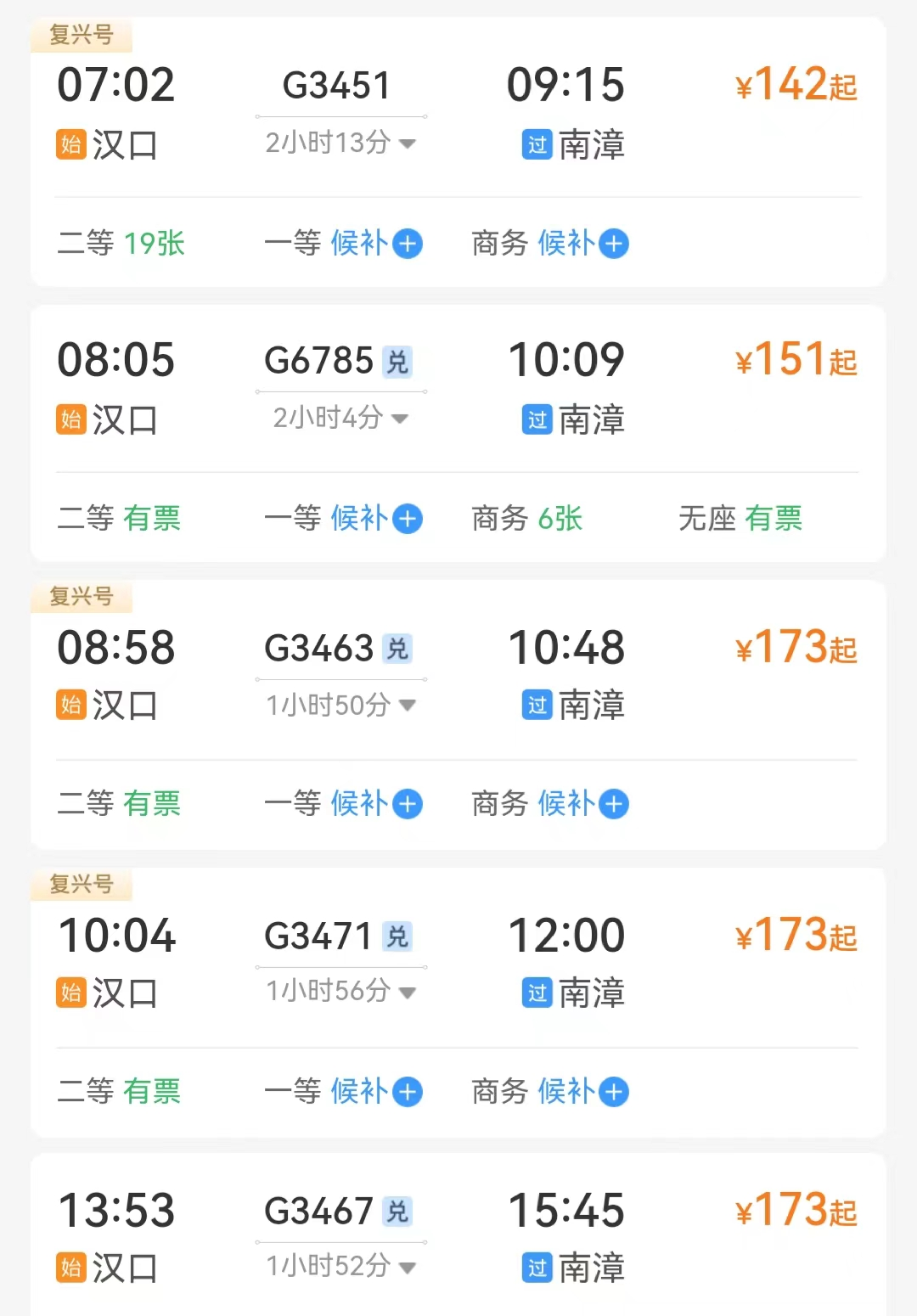
Task: Open G3463 train priced ¥173起
Action: [796, 649]
